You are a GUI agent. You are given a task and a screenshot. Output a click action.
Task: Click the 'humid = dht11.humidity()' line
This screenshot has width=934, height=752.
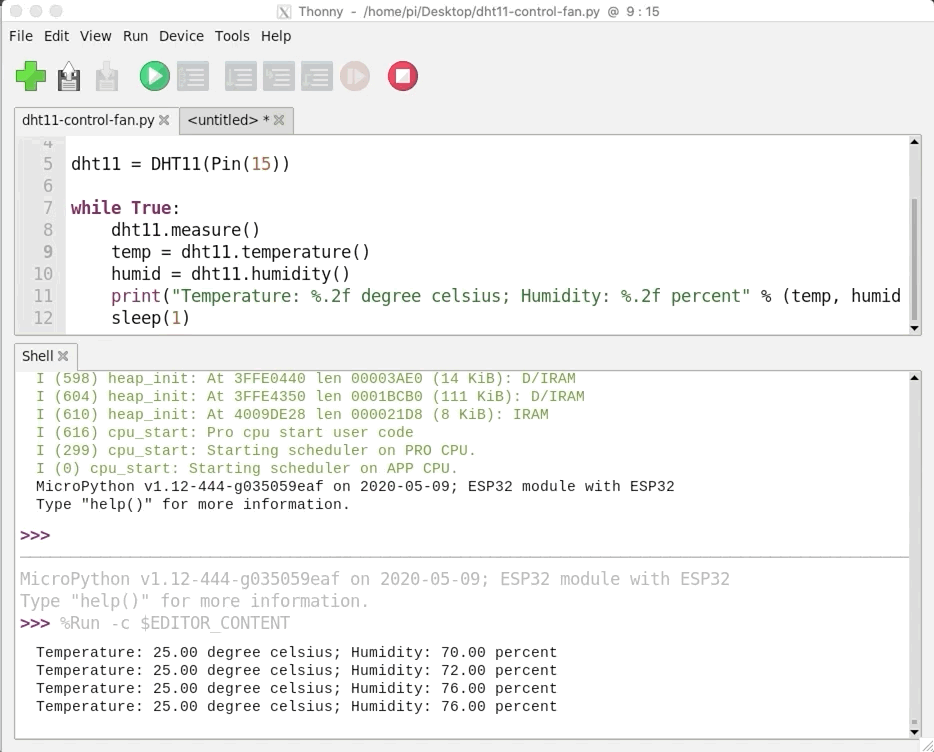click(231, 274)
